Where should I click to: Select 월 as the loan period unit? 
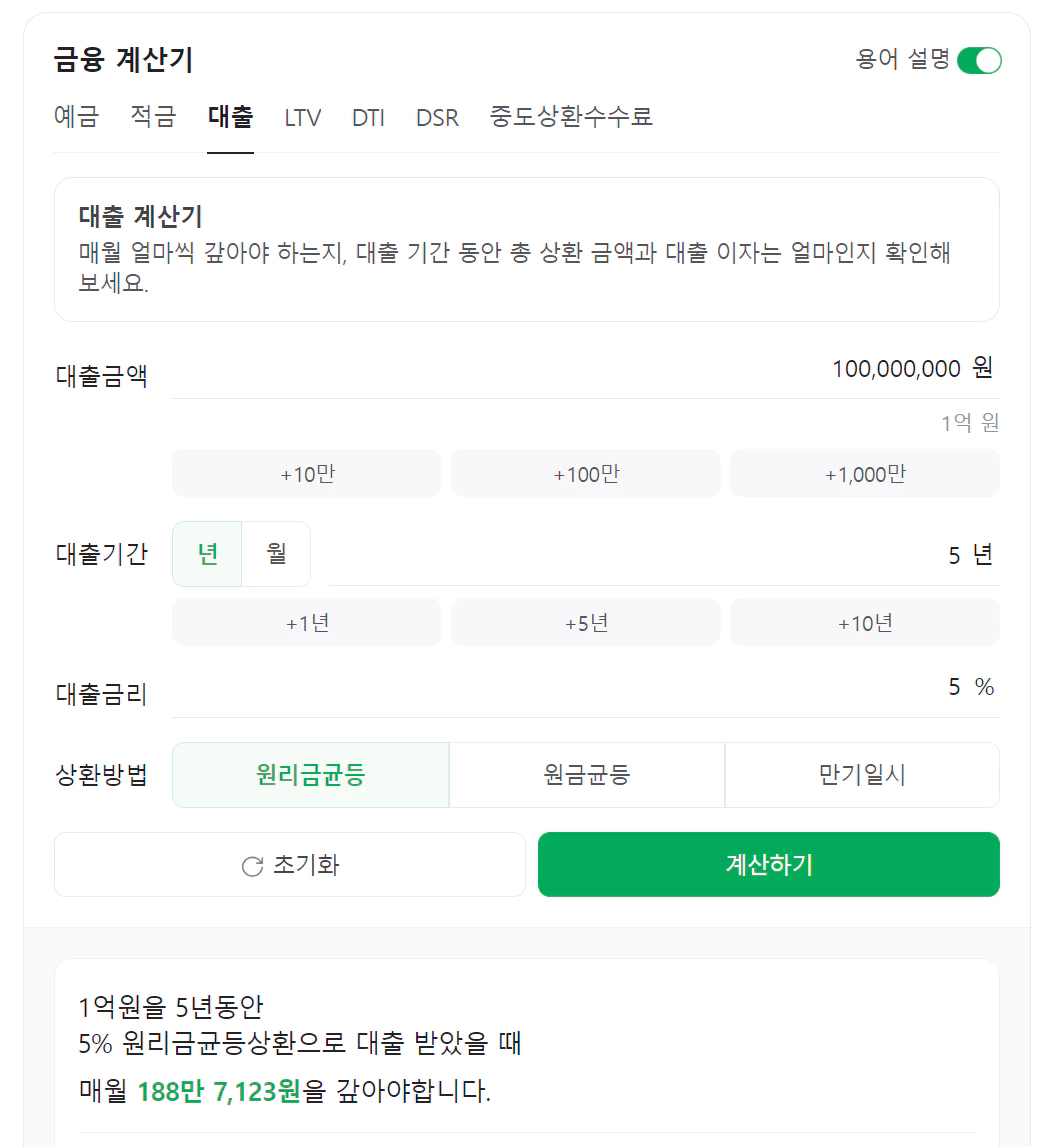275,554
